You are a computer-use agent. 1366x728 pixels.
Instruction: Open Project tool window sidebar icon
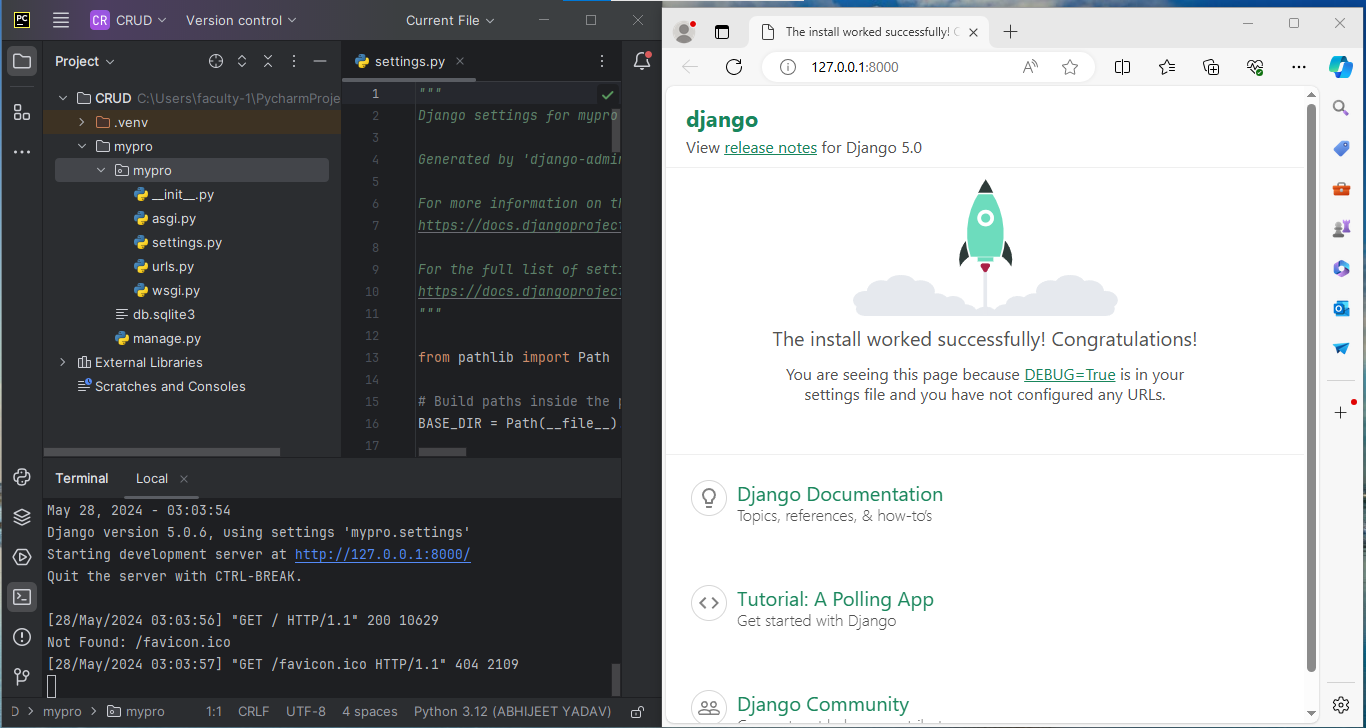tap(21, 61)
